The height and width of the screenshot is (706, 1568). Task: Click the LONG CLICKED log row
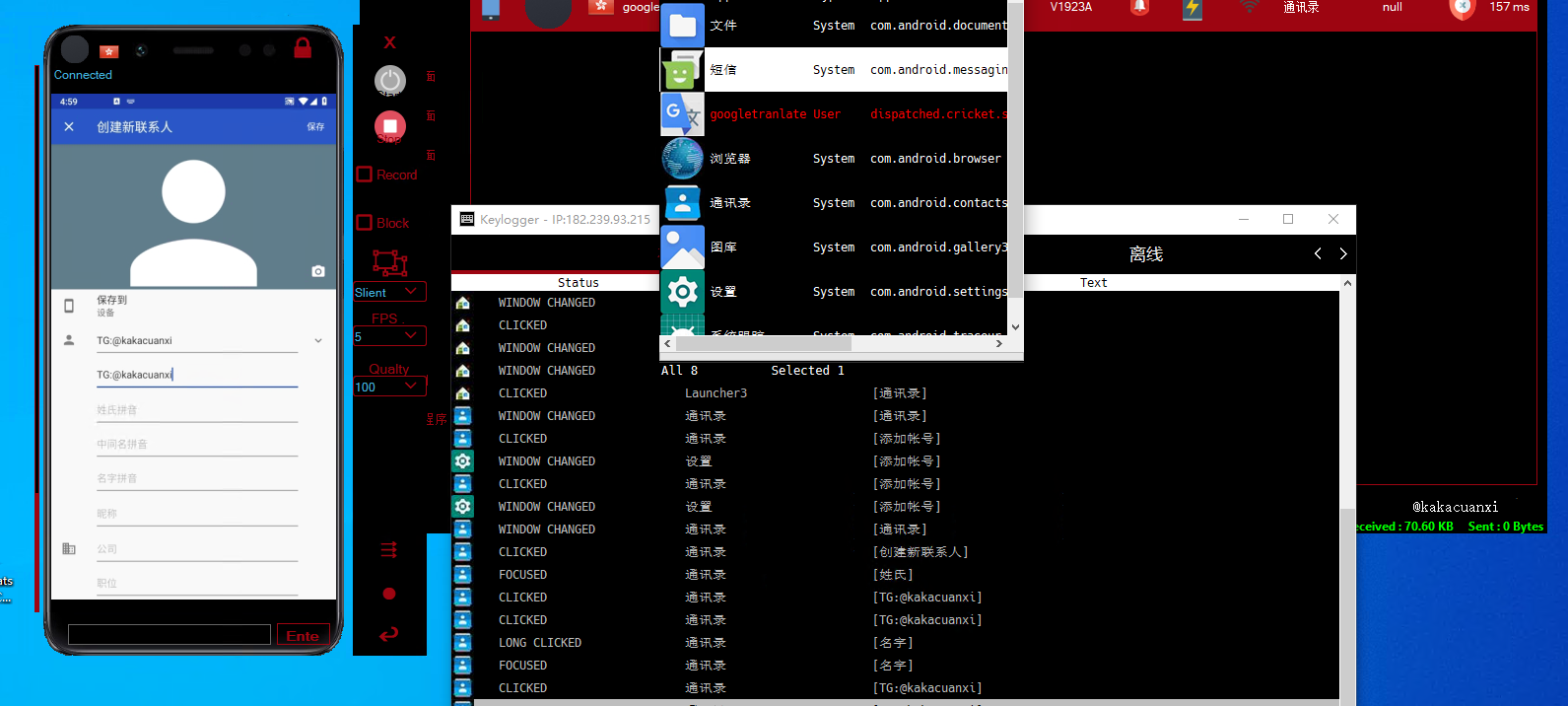895,643
